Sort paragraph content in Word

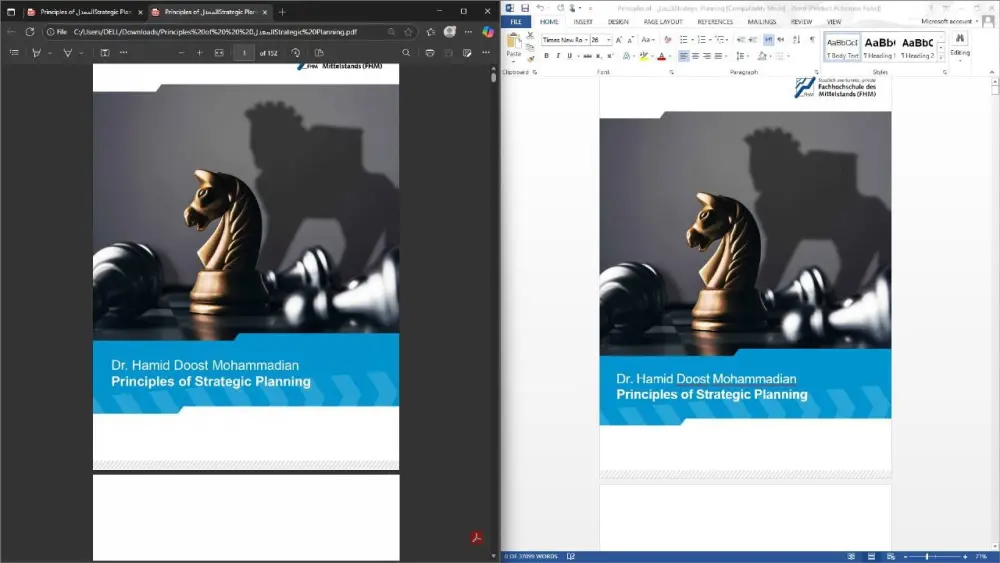click(797, 40)
